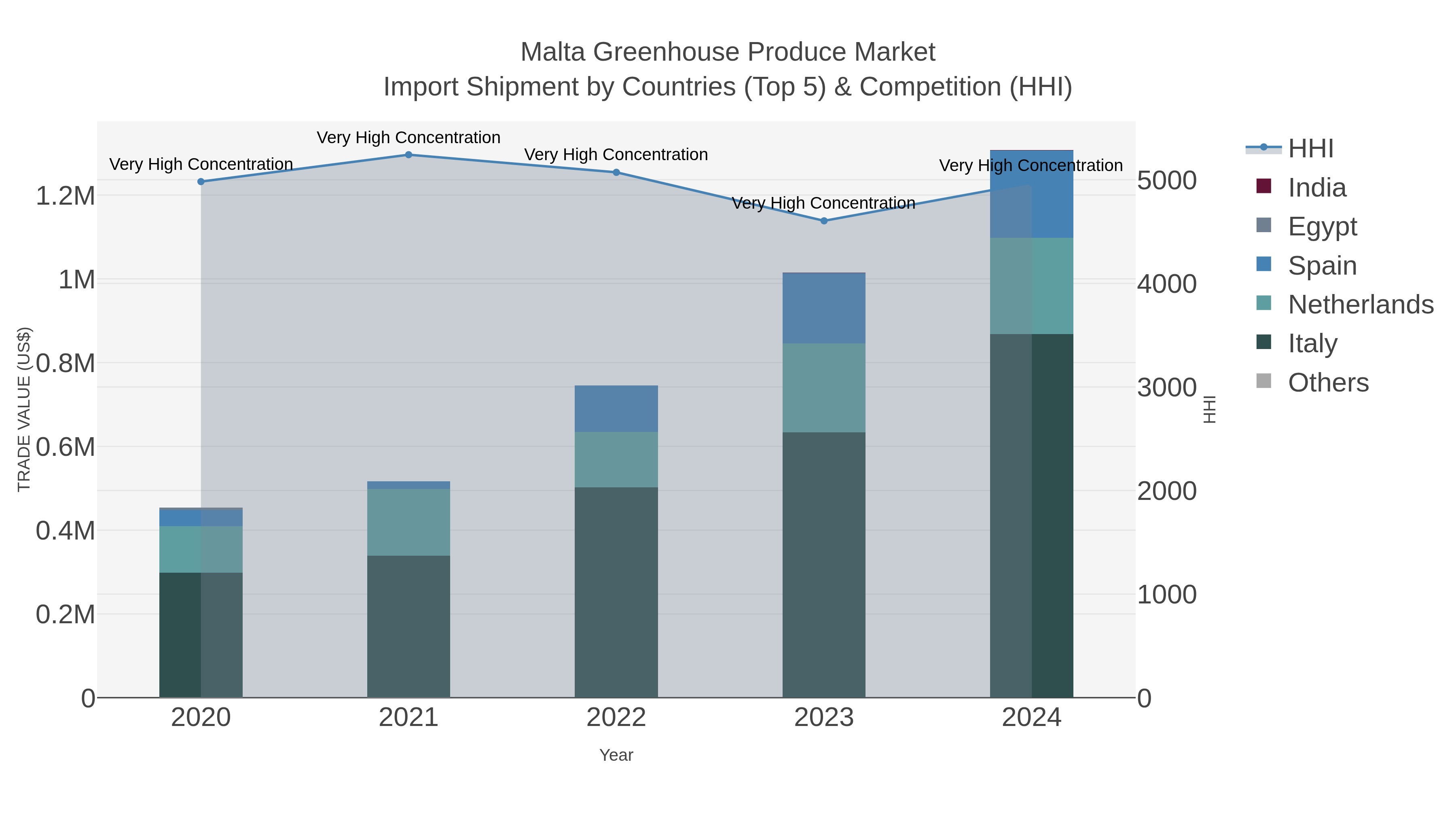Toggle the Others legend label
The image size is (1456, 819).
[x=1328, y=383]
